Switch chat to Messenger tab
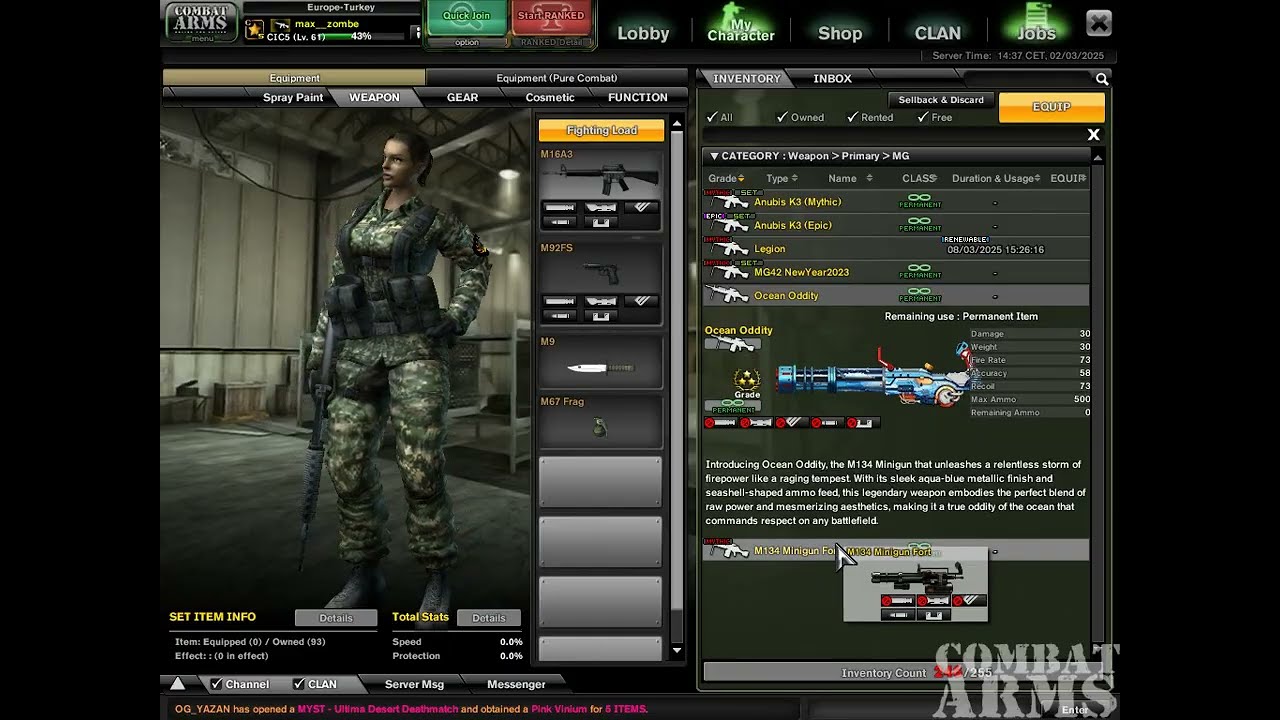1280x720 pixels. [x=516, y=684]
